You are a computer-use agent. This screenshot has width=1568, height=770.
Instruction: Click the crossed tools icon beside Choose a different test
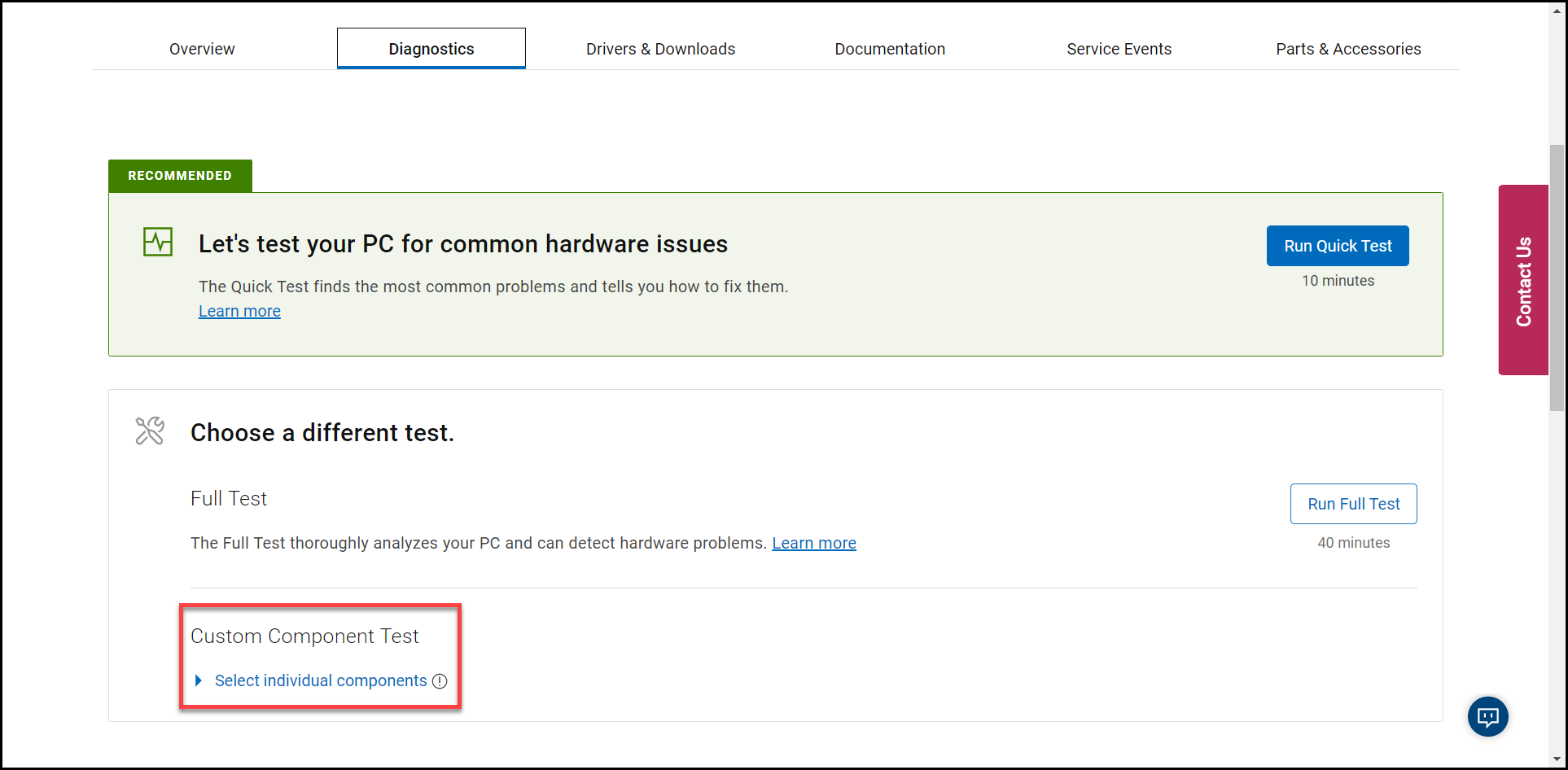coord(150,431)
